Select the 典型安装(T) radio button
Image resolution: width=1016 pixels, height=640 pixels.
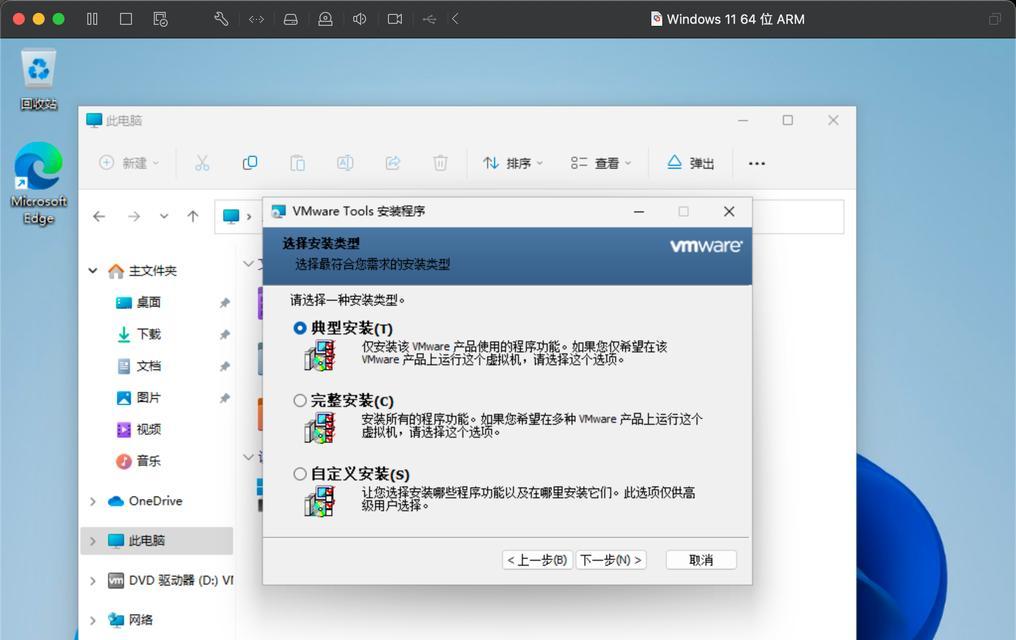pyautogui.click(x=299, y=328)
